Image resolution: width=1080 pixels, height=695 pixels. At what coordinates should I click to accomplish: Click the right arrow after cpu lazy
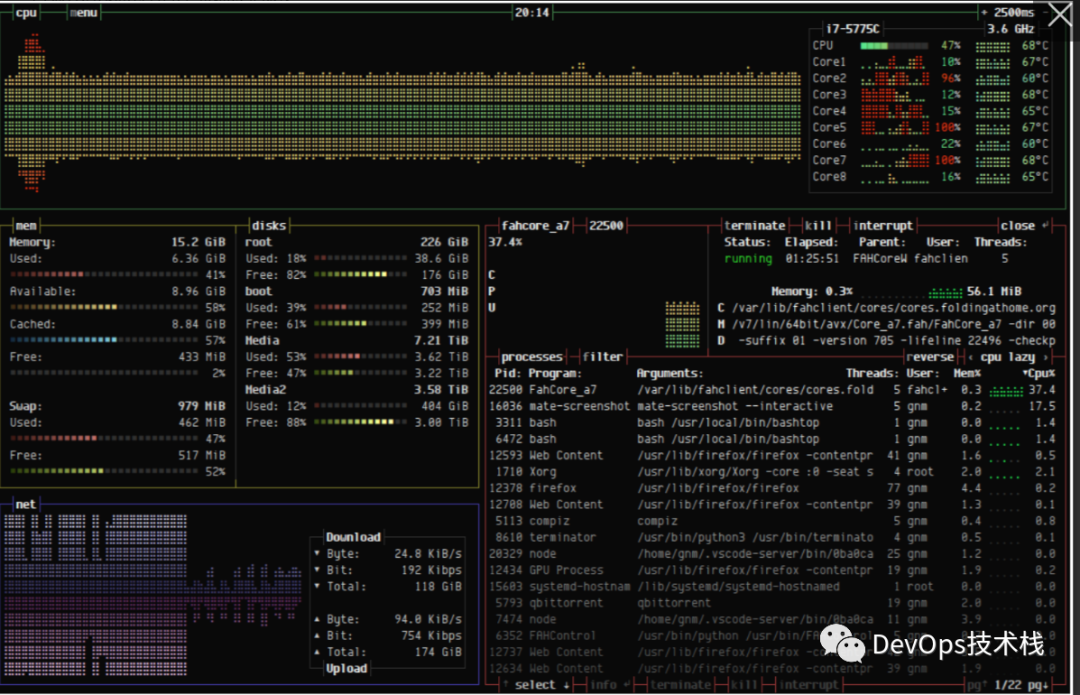(1045, 357)
